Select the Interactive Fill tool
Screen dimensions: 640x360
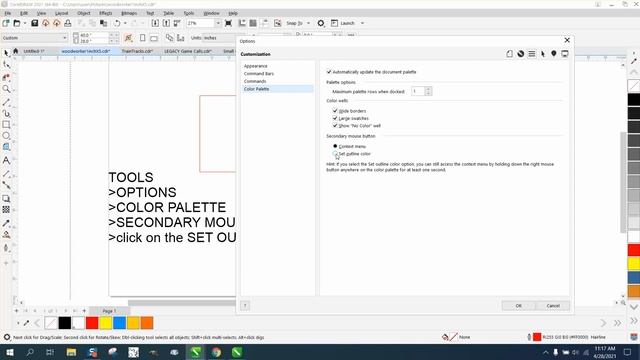coord(7,235)
